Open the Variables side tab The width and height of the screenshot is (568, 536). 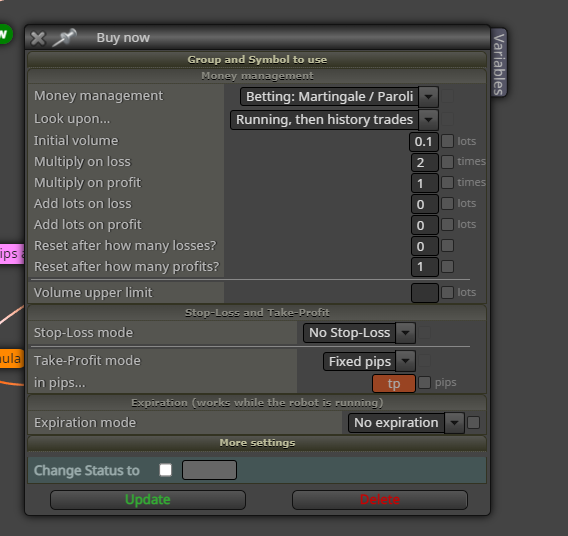(499, 63)
